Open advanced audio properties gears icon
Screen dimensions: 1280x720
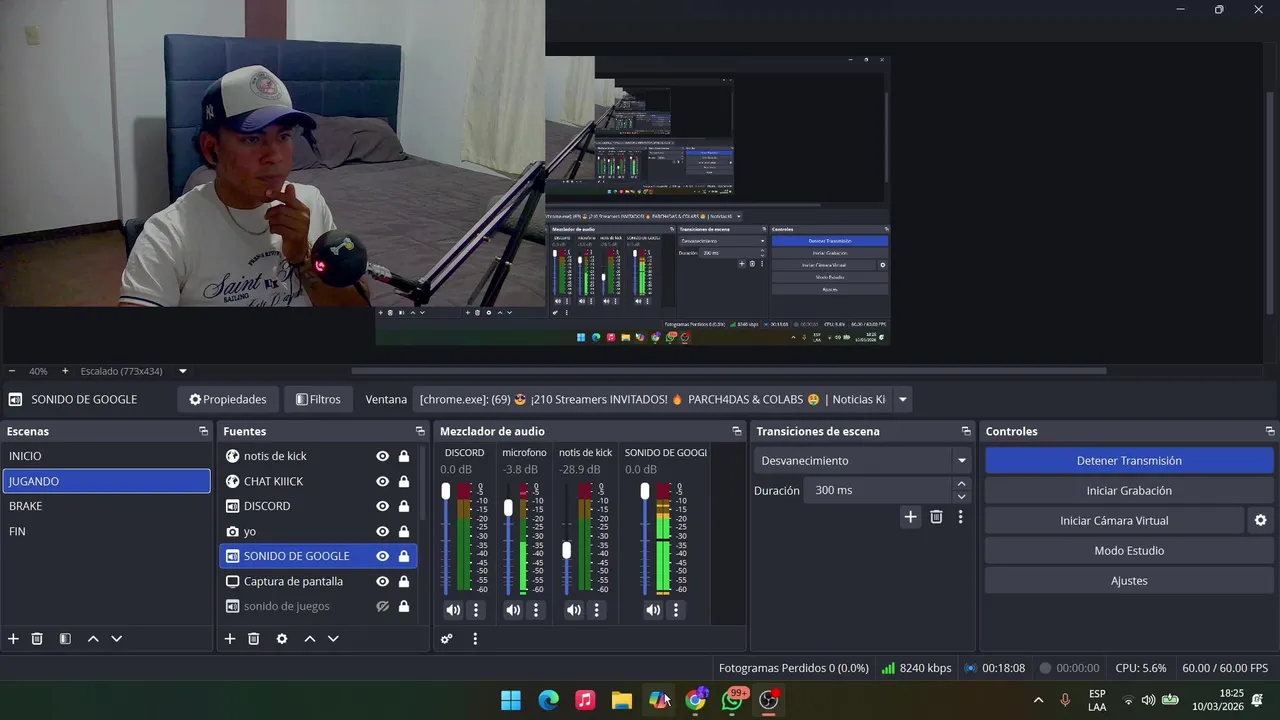(x=447, y=639)
